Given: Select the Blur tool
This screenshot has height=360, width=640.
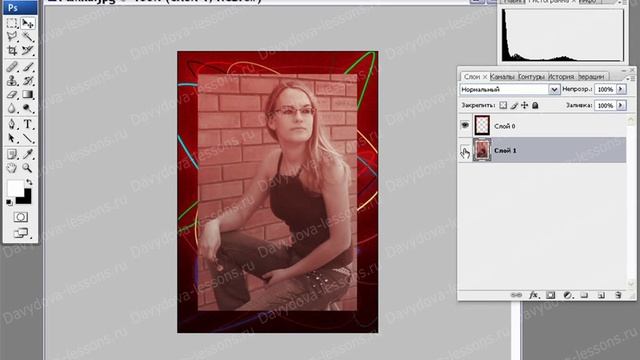Looking at the screenshot, I should tap(12, 108).
